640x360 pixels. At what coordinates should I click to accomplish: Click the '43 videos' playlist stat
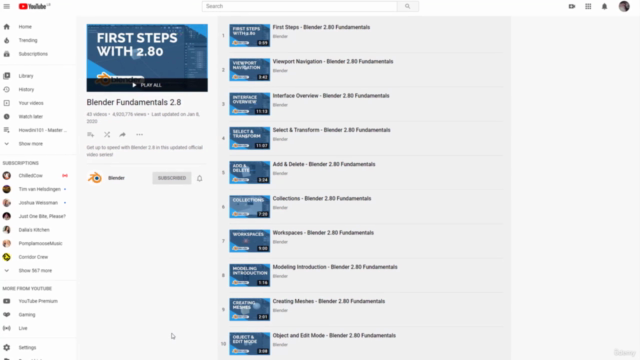click(97, 114)
